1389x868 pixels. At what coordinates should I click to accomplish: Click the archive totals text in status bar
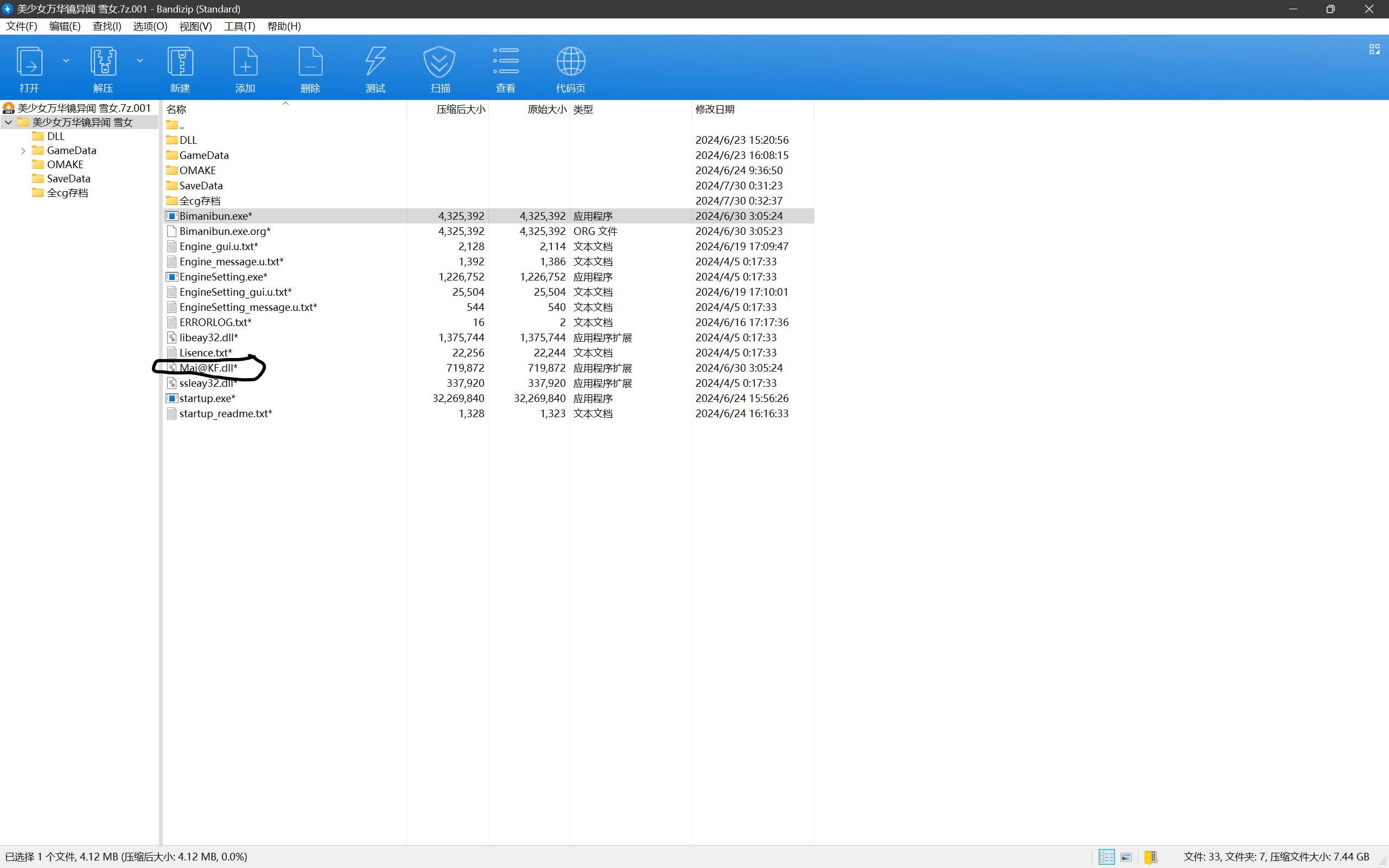click(x=1277, y=857)
